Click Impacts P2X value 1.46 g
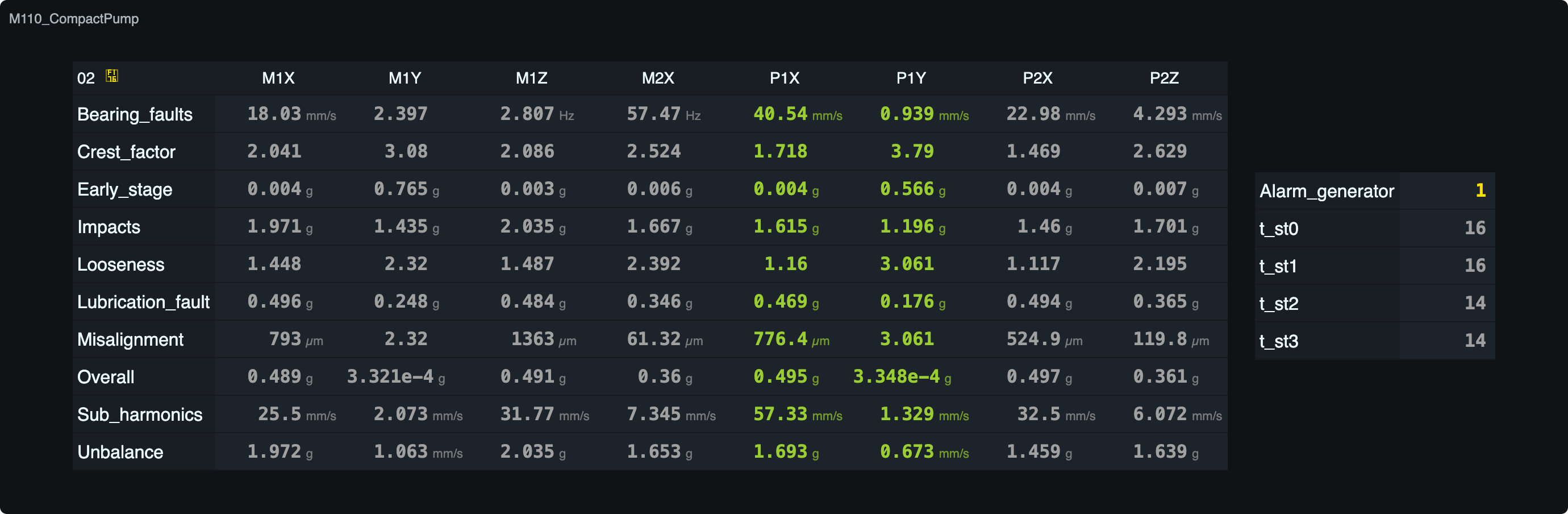Screen dimensions: 1568x514 [1045, 226]
